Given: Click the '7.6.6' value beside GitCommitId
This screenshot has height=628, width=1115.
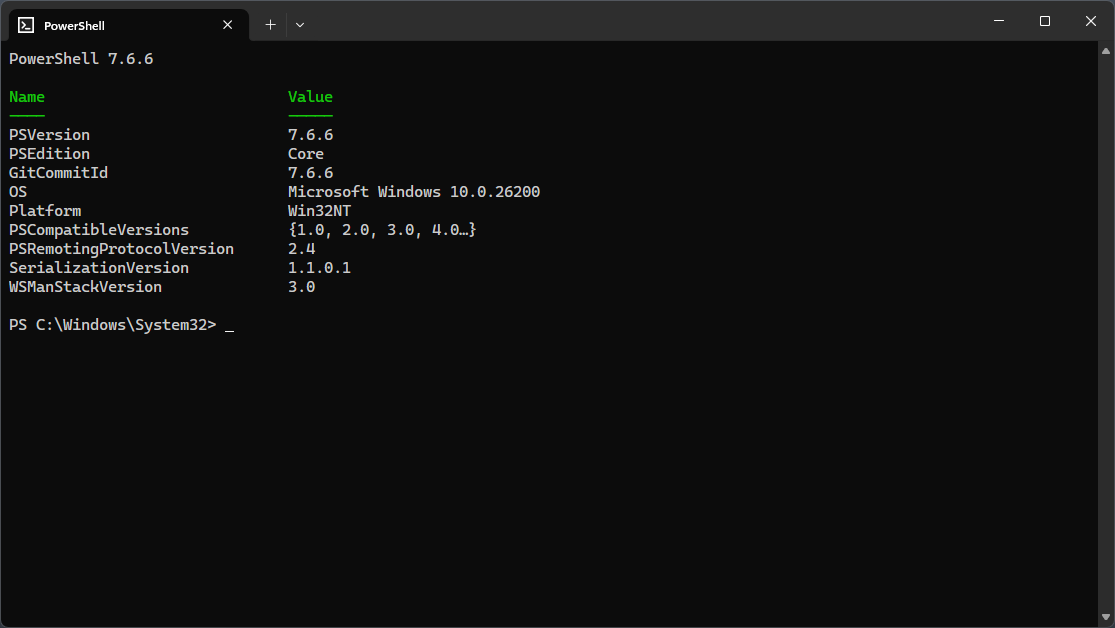Looking at the screenshot, I should tap(310, 173).
